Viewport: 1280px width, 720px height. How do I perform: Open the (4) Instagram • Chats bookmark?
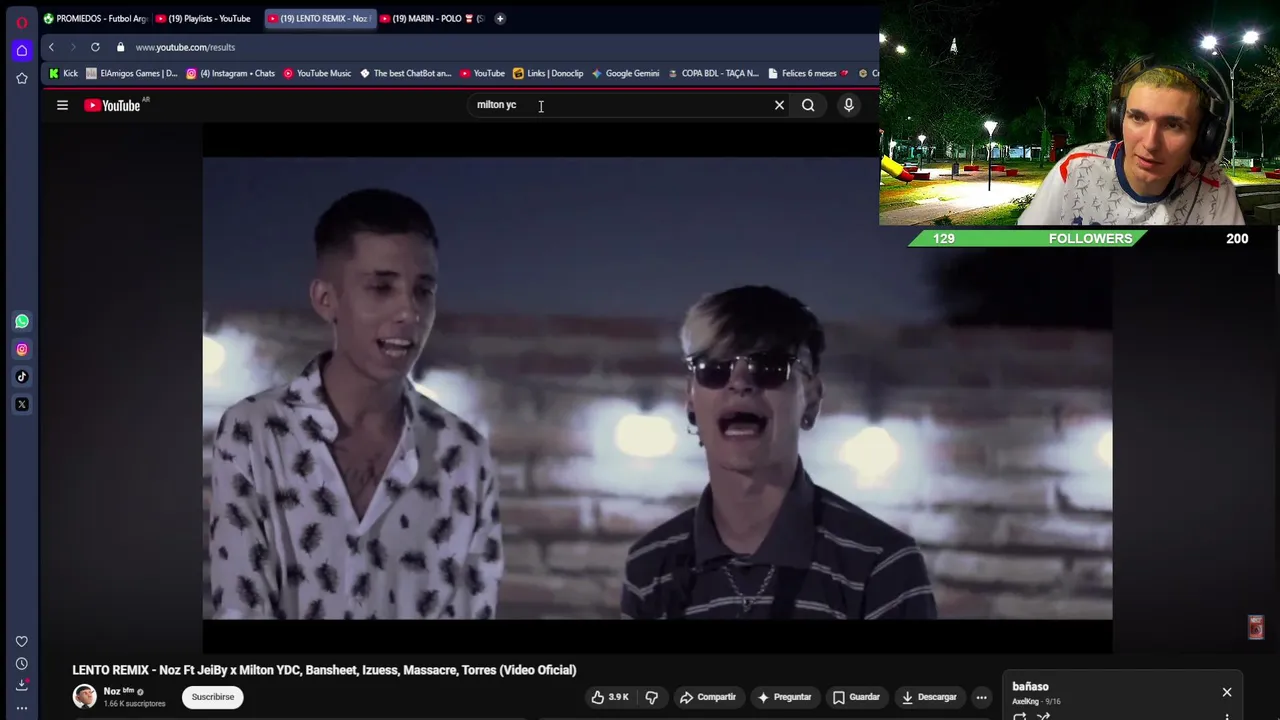point(230,73)
